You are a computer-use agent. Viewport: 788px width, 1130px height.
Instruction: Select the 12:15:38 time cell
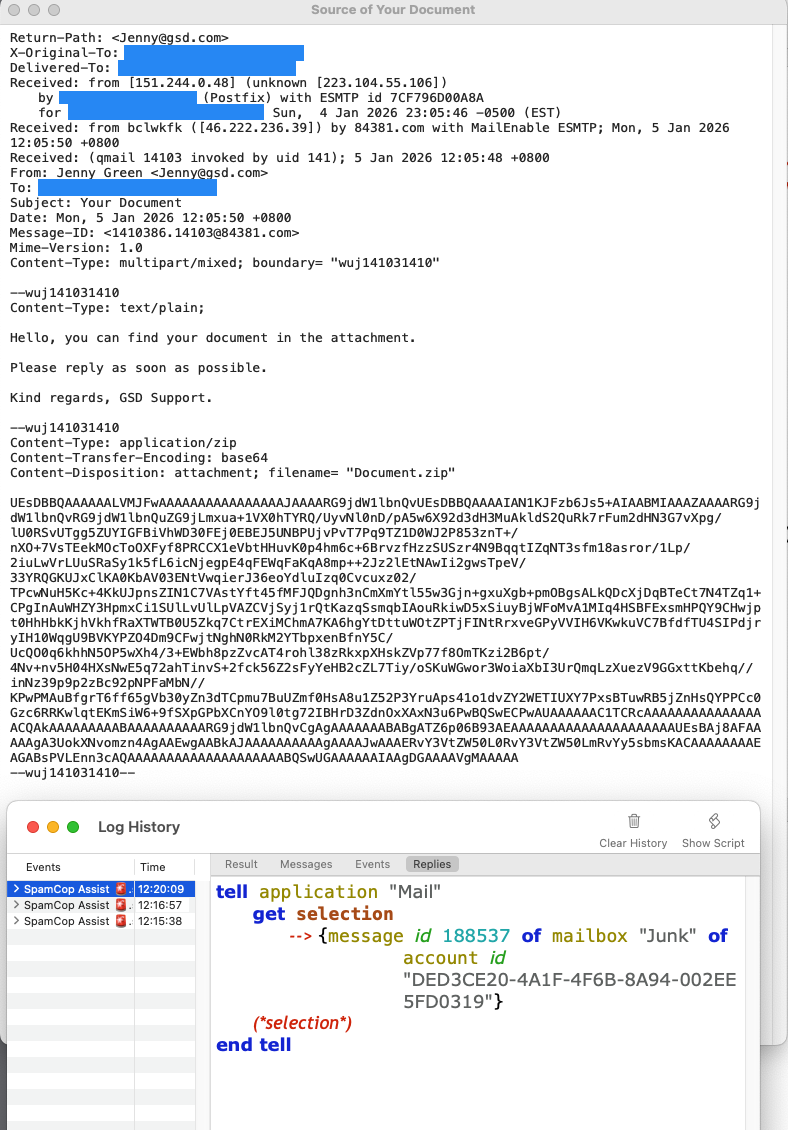pos(160,921)
